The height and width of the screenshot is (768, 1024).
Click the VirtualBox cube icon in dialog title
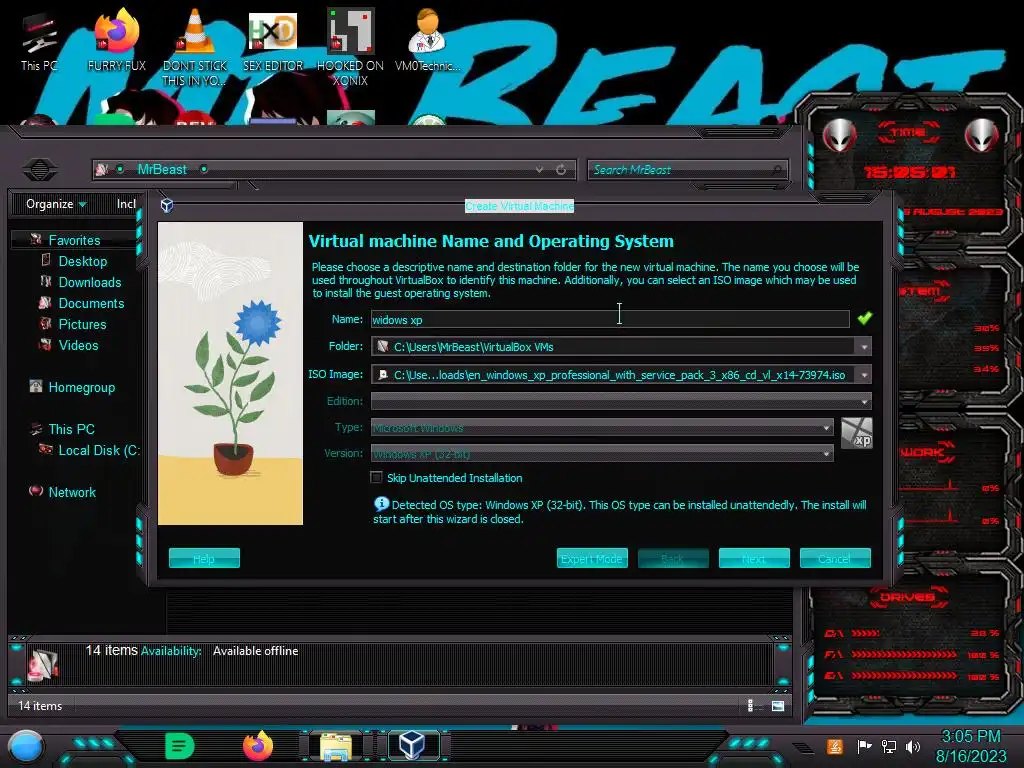click(x=167, y=206)
